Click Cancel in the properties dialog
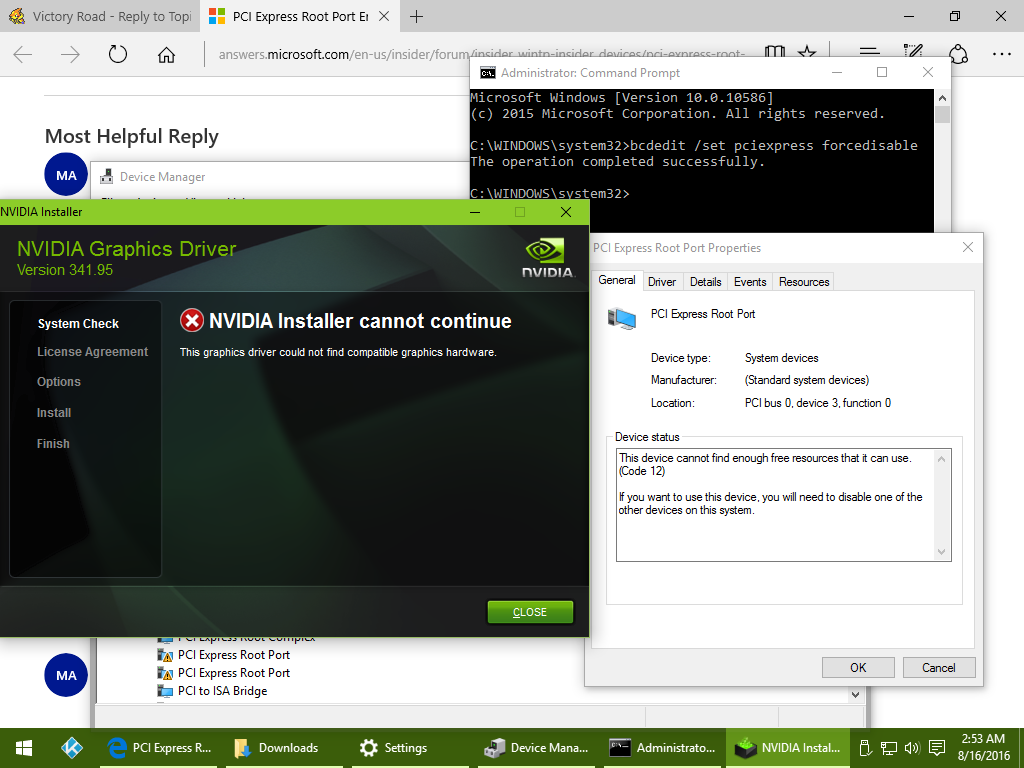 pos(938,667)
